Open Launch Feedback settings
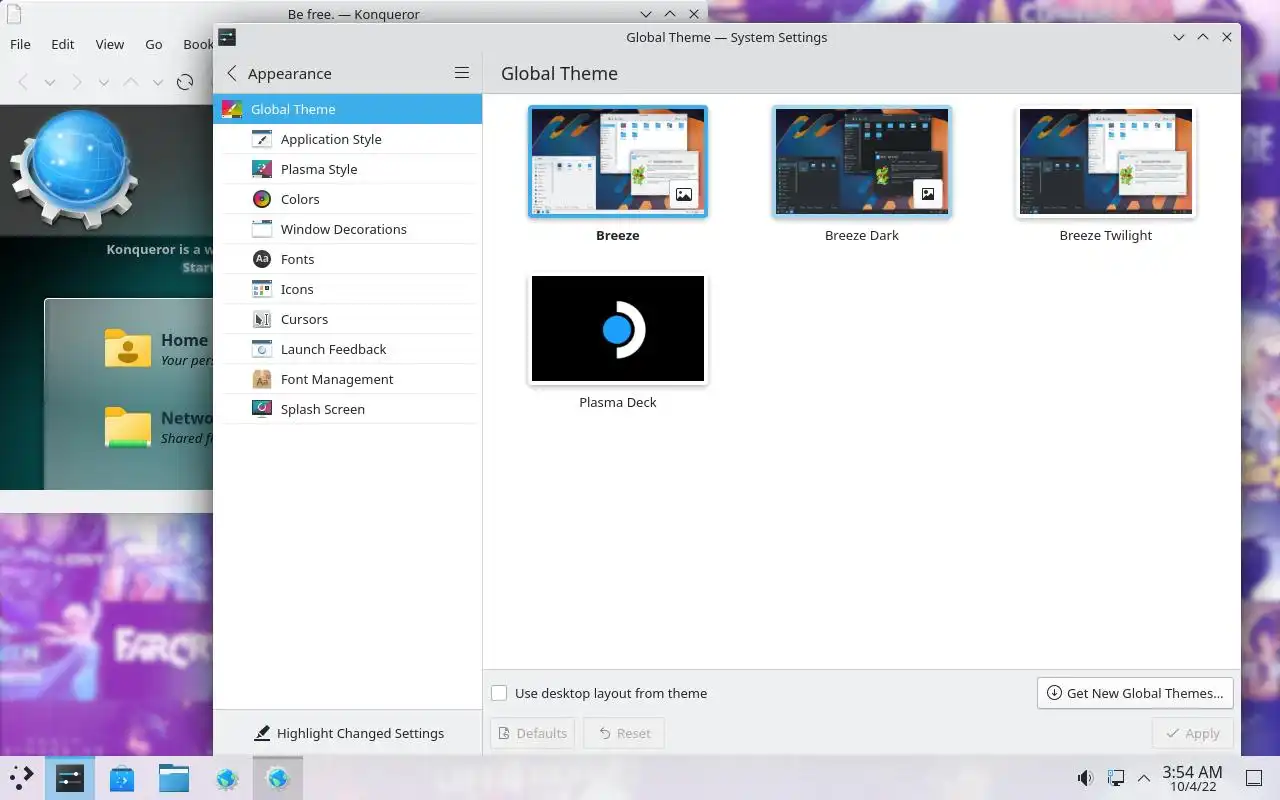The height and width of the screenshot is (800, 1280). pyautogui.click(x=347, y=349)
